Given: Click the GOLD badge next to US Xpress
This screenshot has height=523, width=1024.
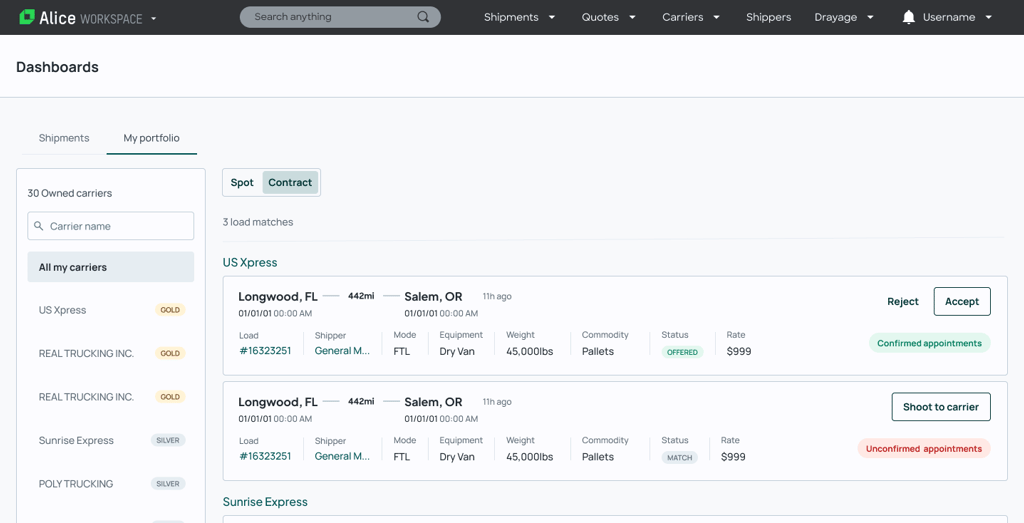Looking at the screenshot, I should [170, 310].
